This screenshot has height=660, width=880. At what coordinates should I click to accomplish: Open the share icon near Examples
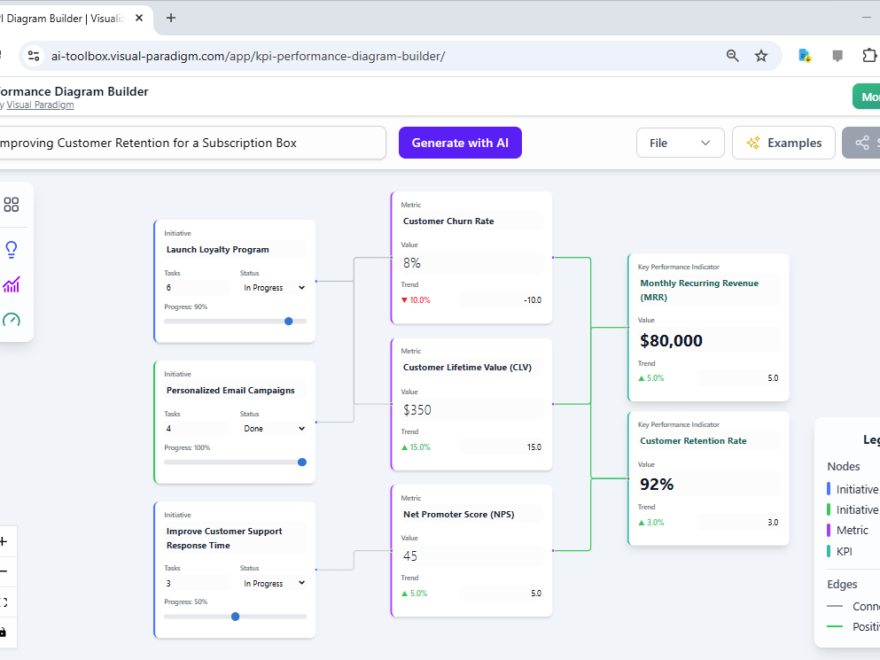click(x=862, y=142)
